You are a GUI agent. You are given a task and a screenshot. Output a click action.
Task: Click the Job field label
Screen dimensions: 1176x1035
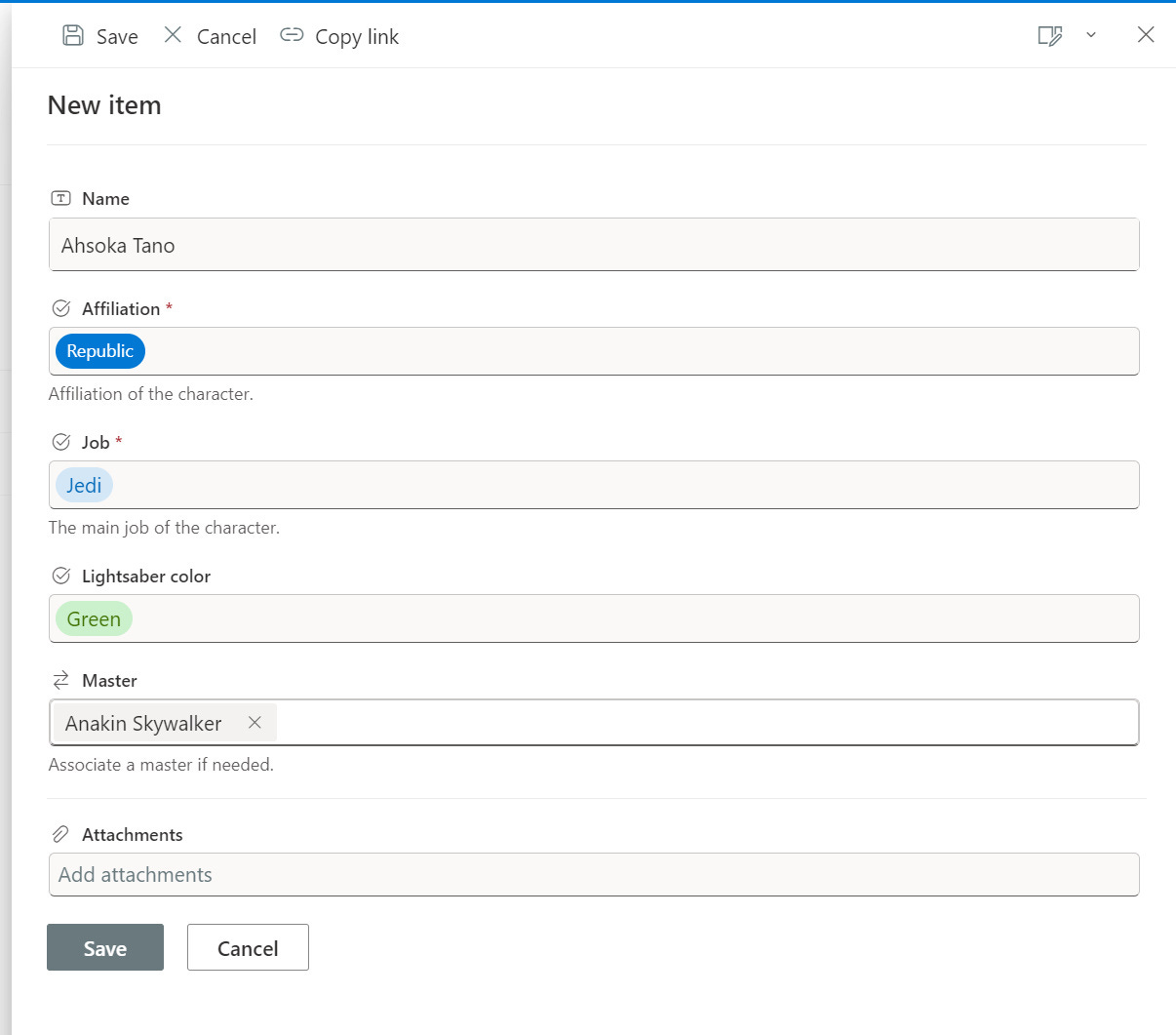click(x=96, y=443)
